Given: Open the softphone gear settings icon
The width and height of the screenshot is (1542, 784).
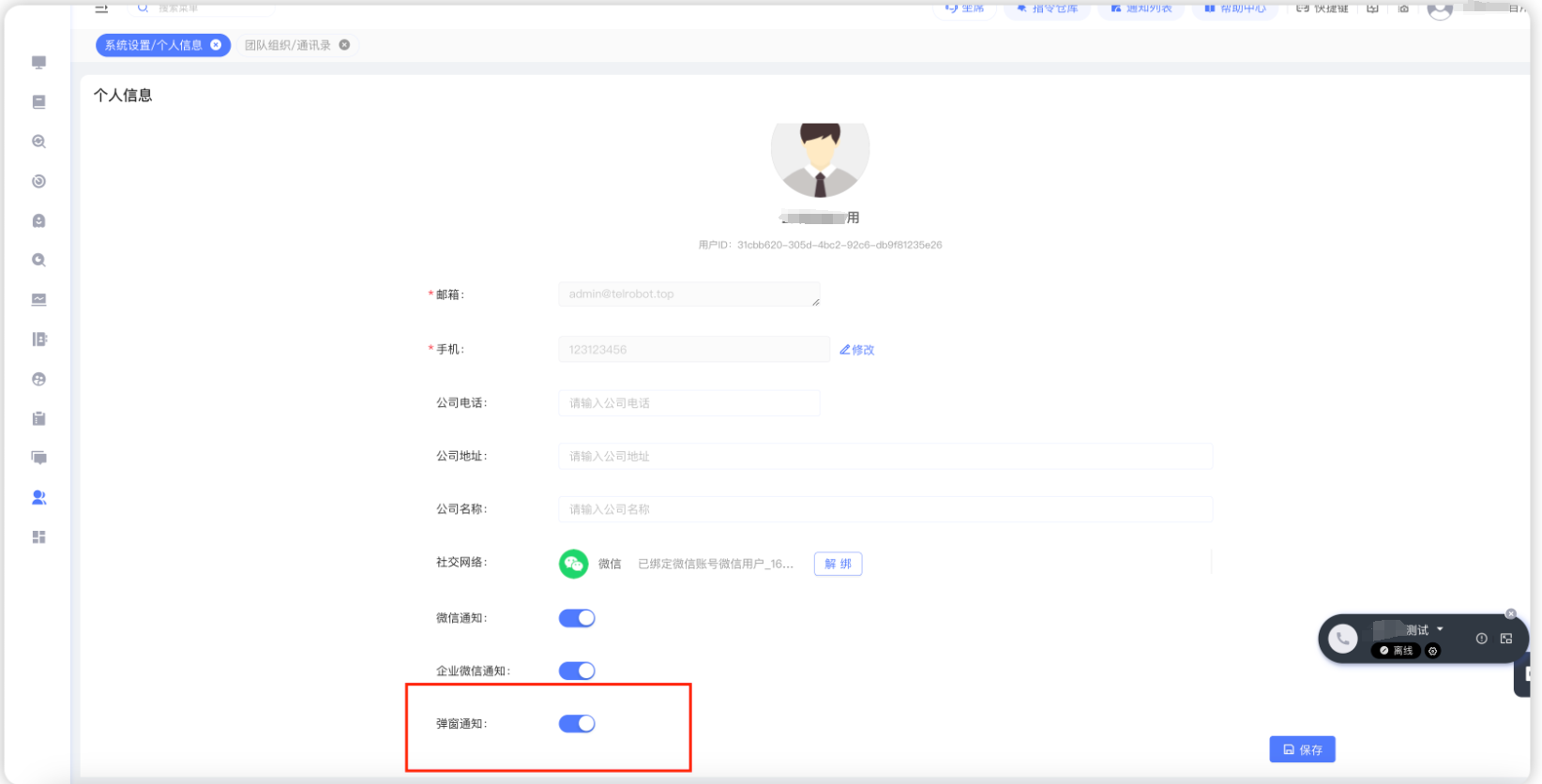Looking at the screenshot, I should (x=1432, y=651).
